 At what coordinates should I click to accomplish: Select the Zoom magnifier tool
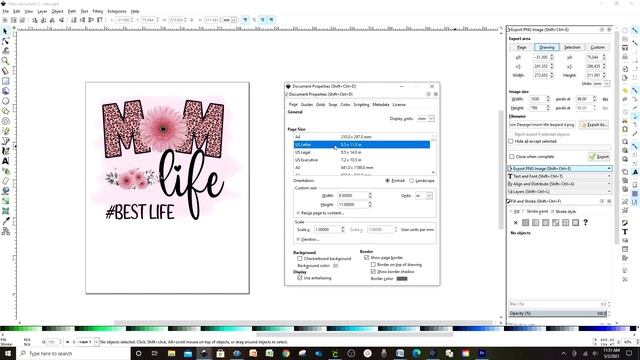coord(5,61)
